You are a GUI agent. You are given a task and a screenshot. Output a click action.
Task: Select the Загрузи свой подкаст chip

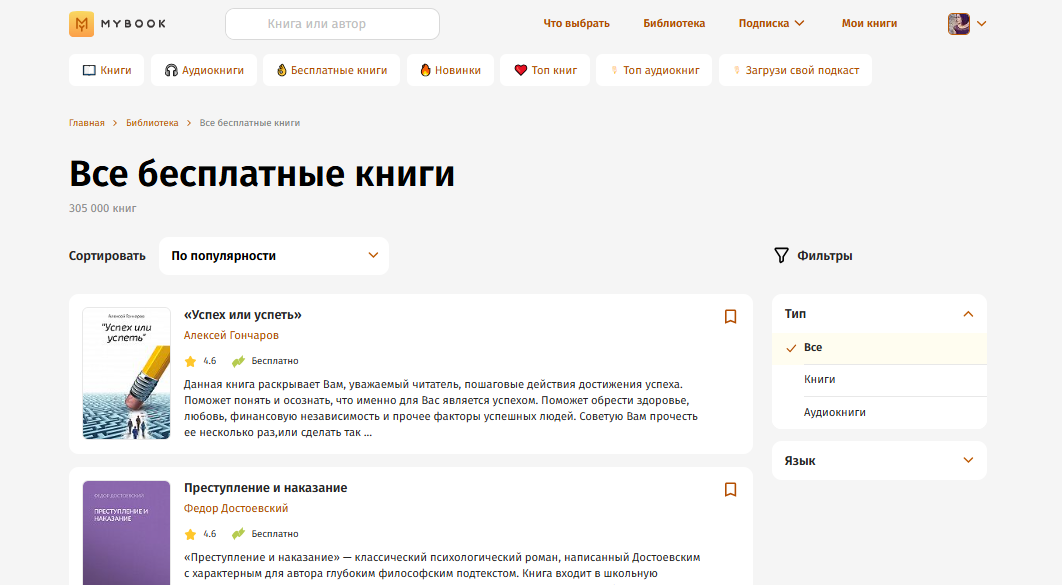click(x=795, y=70)
